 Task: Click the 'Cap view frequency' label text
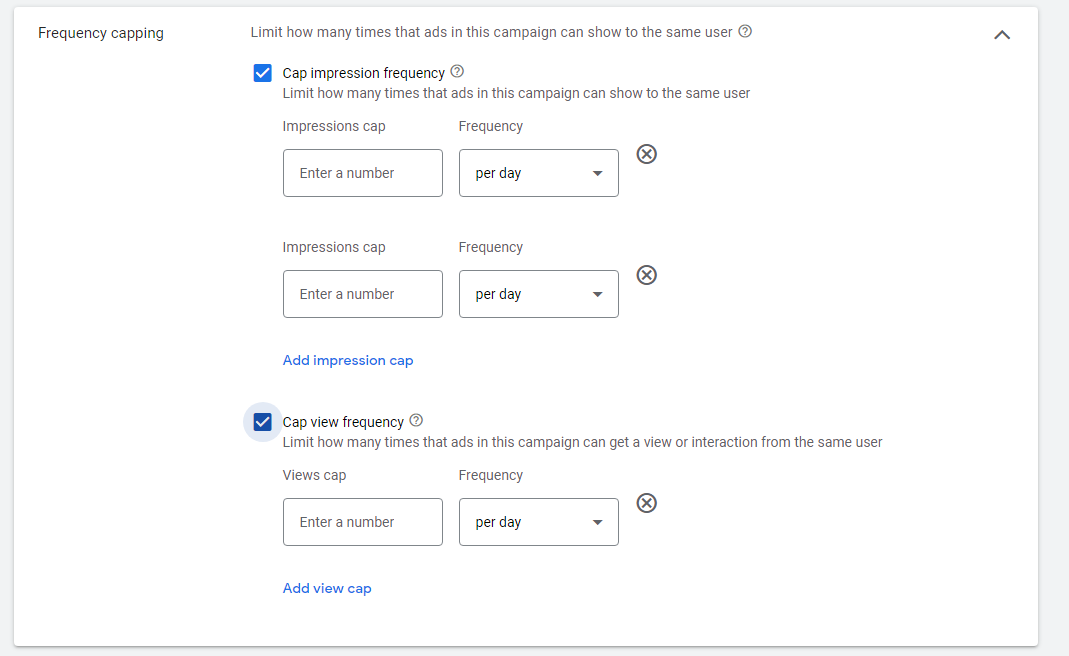(343, 422)
